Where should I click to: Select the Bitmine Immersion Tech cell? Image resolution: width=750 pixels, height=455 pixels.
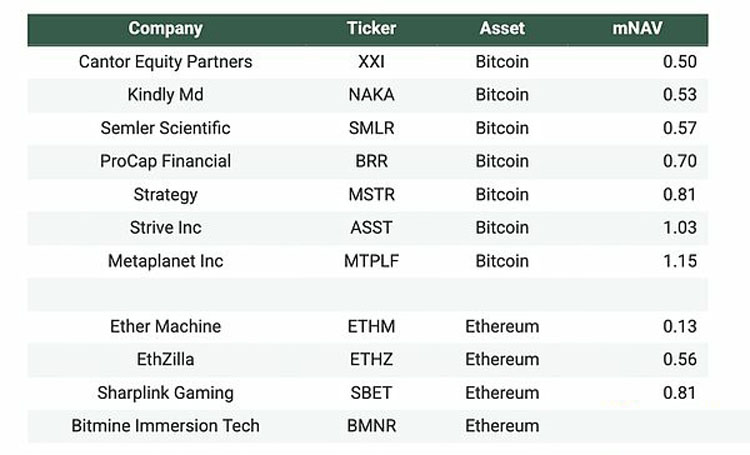pyautogui.click(x=165, y=425)
